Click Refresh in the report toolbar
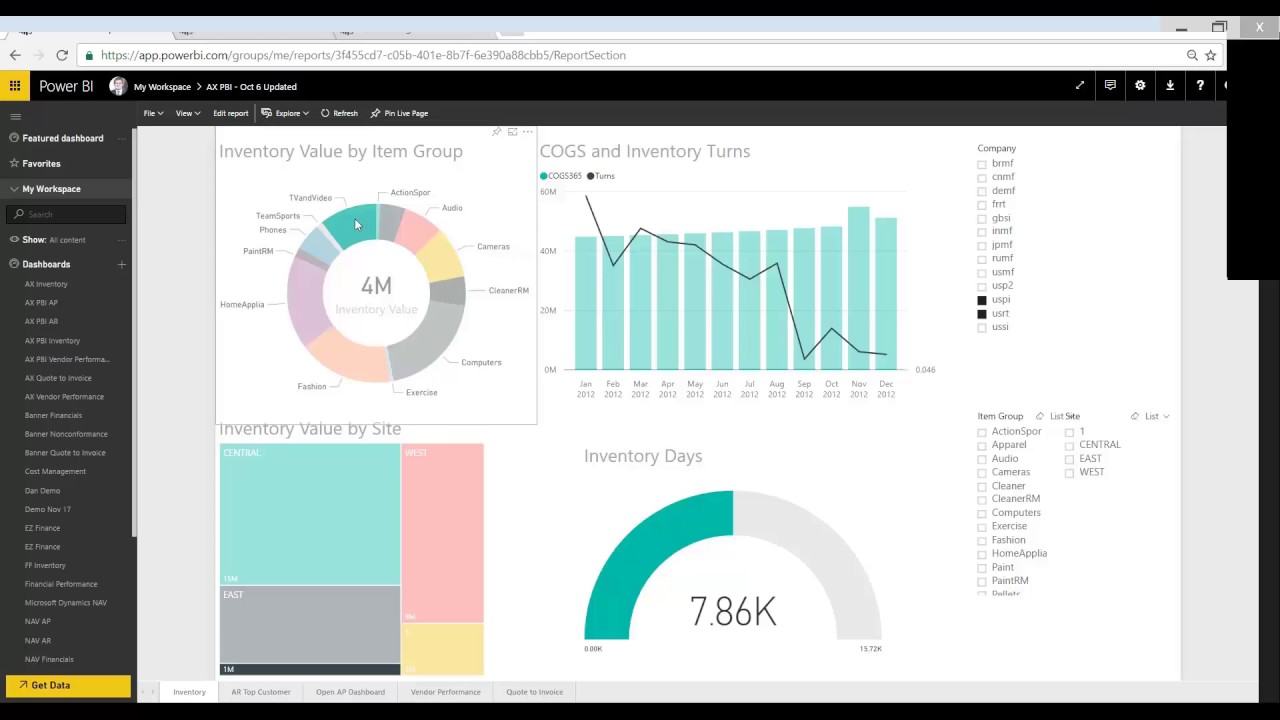1280x720 pixels. pyautogui.click(x=339, y=113)
